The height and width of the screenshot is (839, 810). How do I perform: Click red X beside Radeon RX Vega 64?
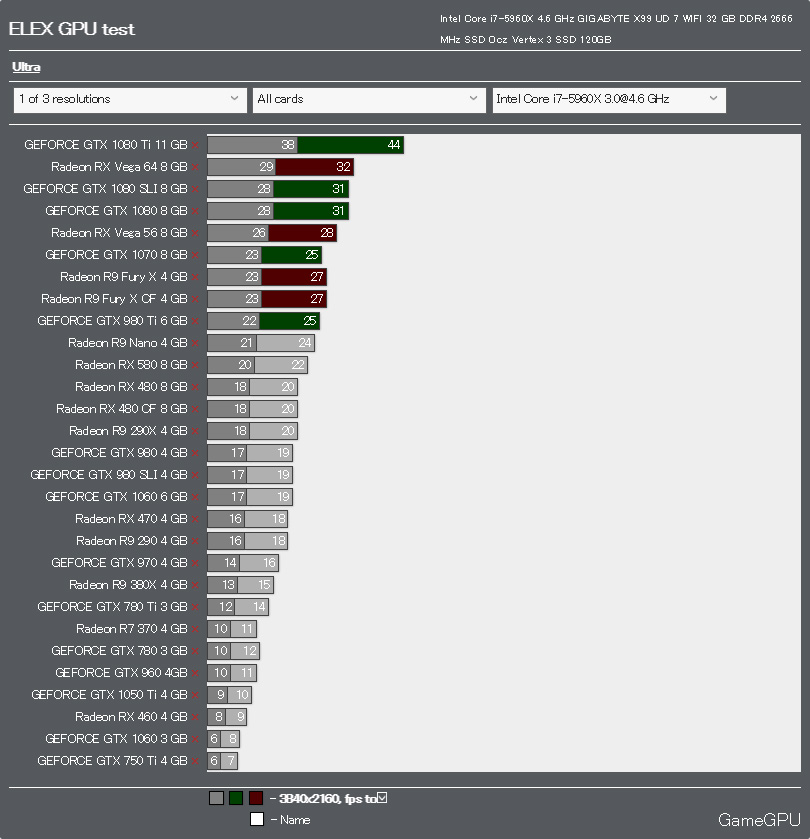pyautogui.click(x=195, y=167)
